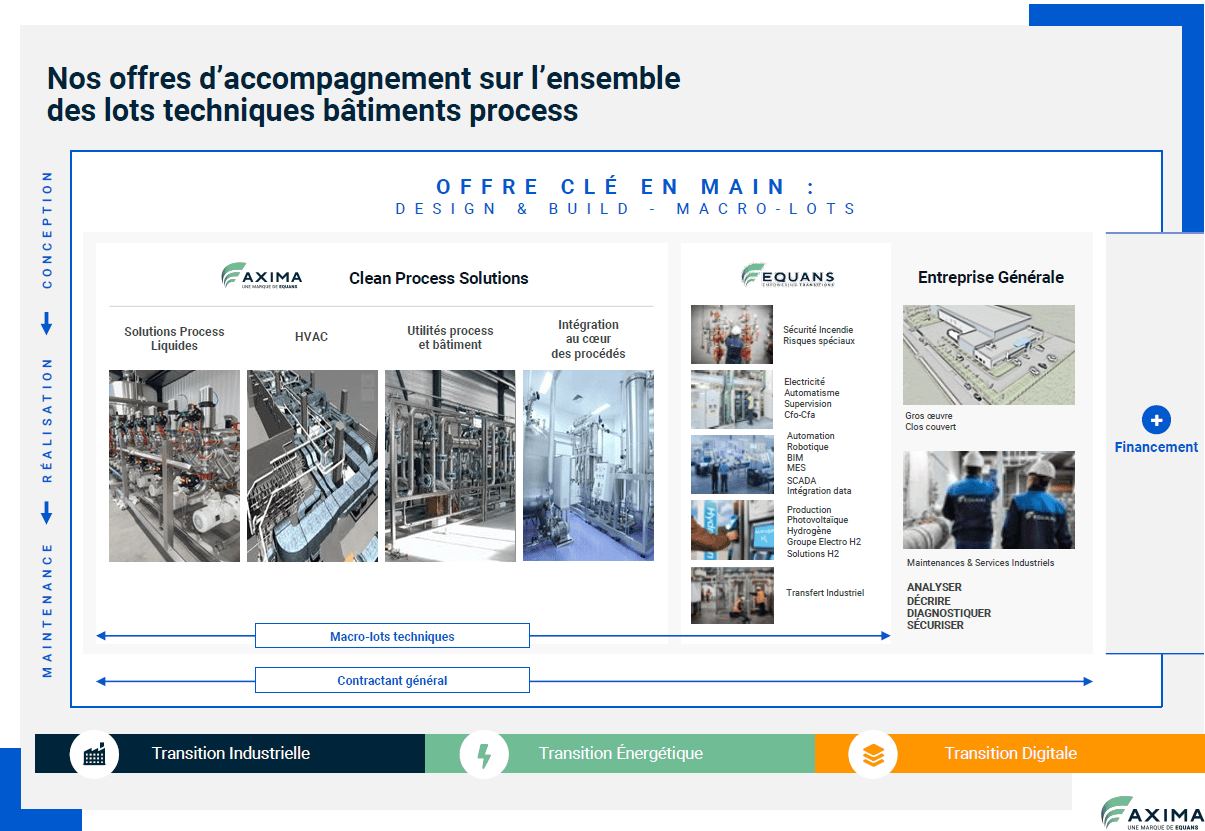Click the stacked layers icon for Transition Digitale
This screenshot has height=831, width=1205.
tap(873, 754)
